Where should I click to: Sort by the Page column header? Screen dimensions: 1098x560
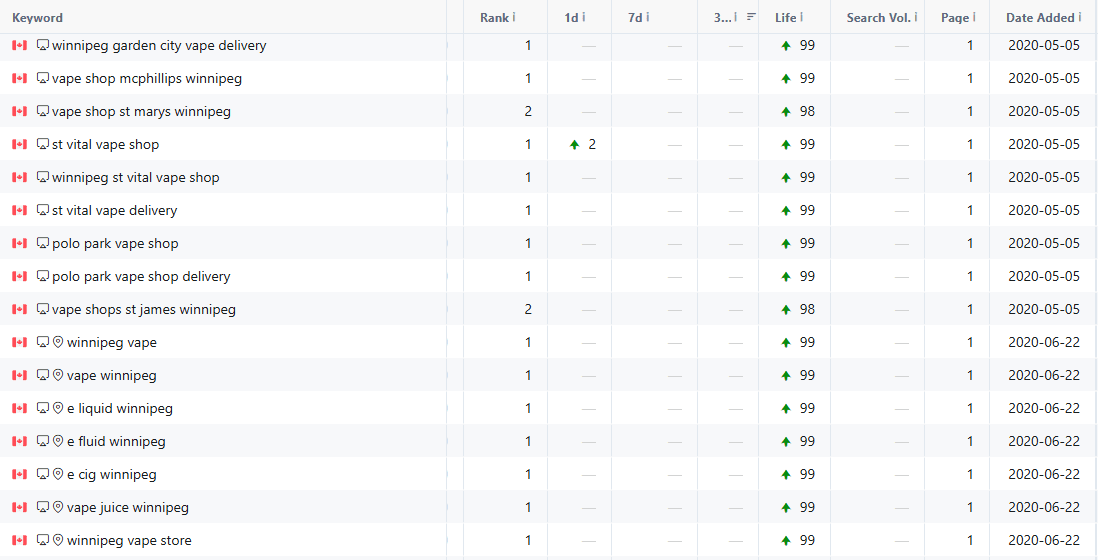[954, 17]
